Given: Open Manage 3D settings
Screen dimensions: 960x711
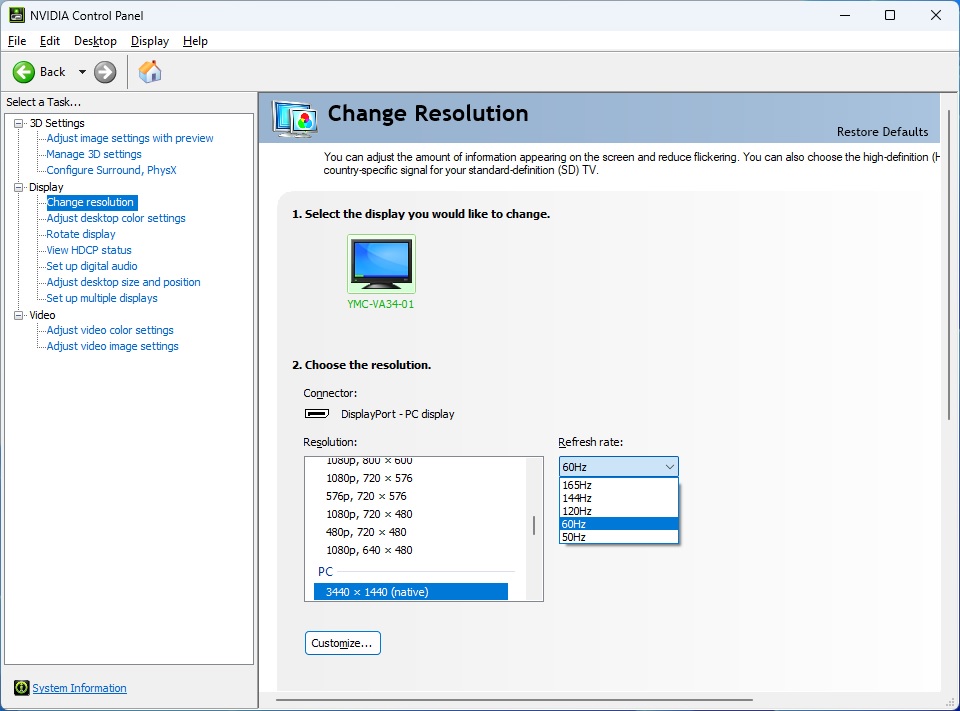Looking at the screenshot, I should 94,154.
